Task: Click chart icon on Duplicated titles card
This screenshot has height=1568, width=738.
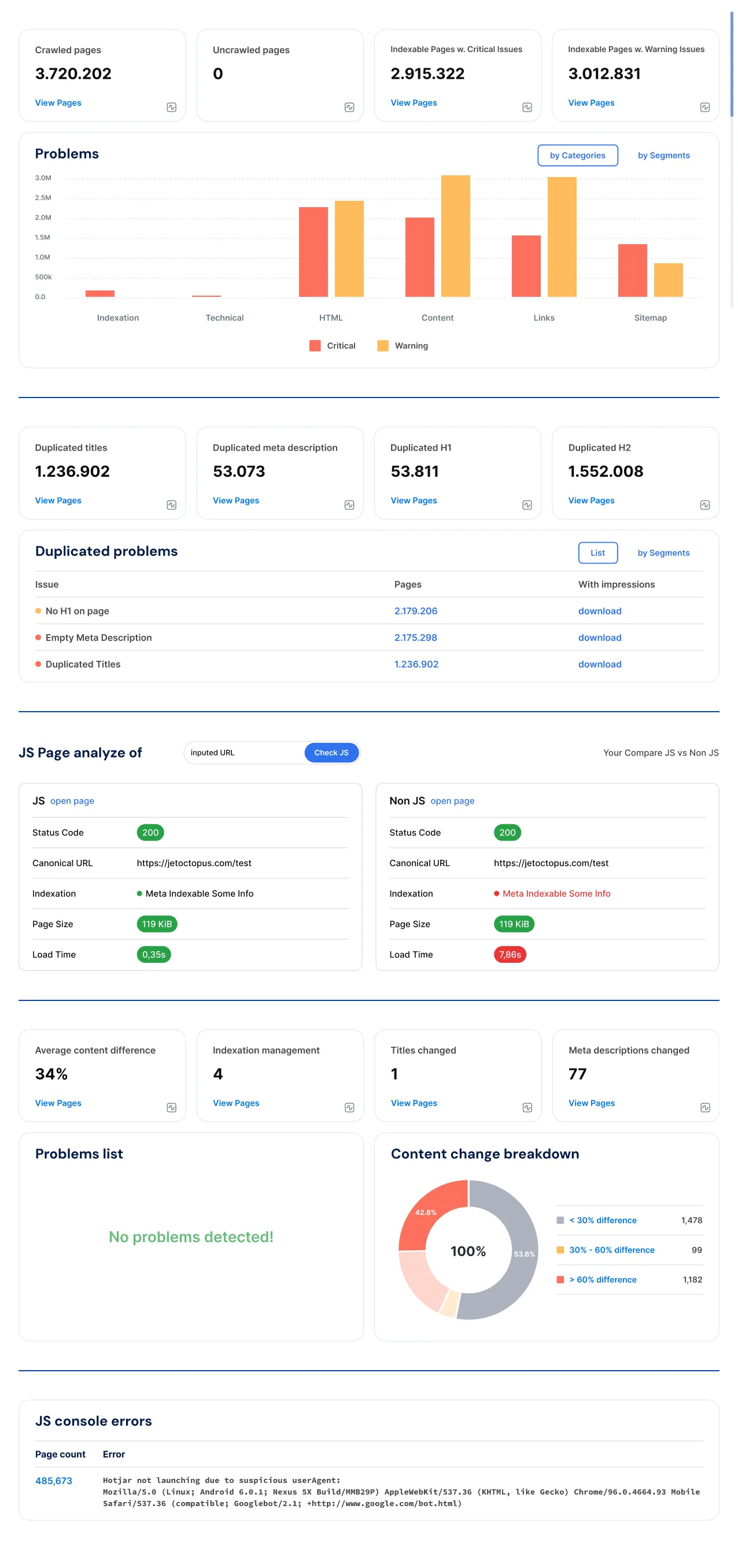Action: coord(172,505)
